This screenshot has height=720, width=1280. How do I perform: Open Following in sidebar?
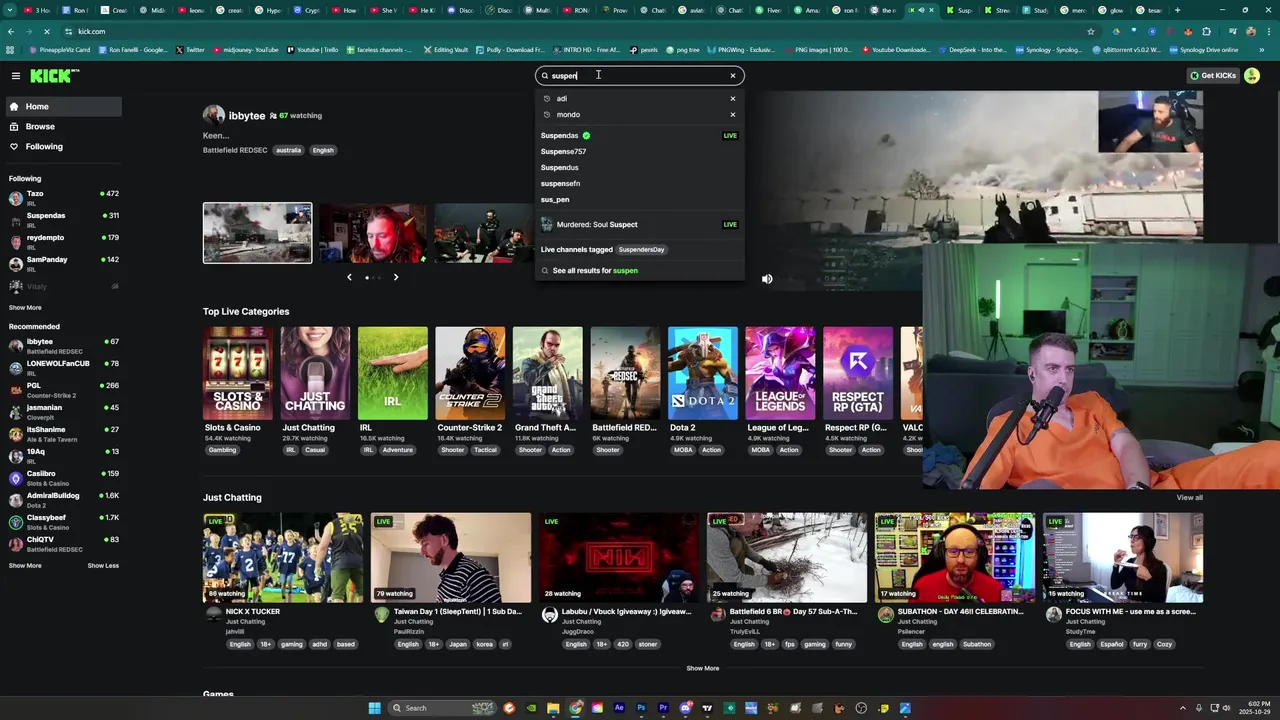tap(62, 146)
